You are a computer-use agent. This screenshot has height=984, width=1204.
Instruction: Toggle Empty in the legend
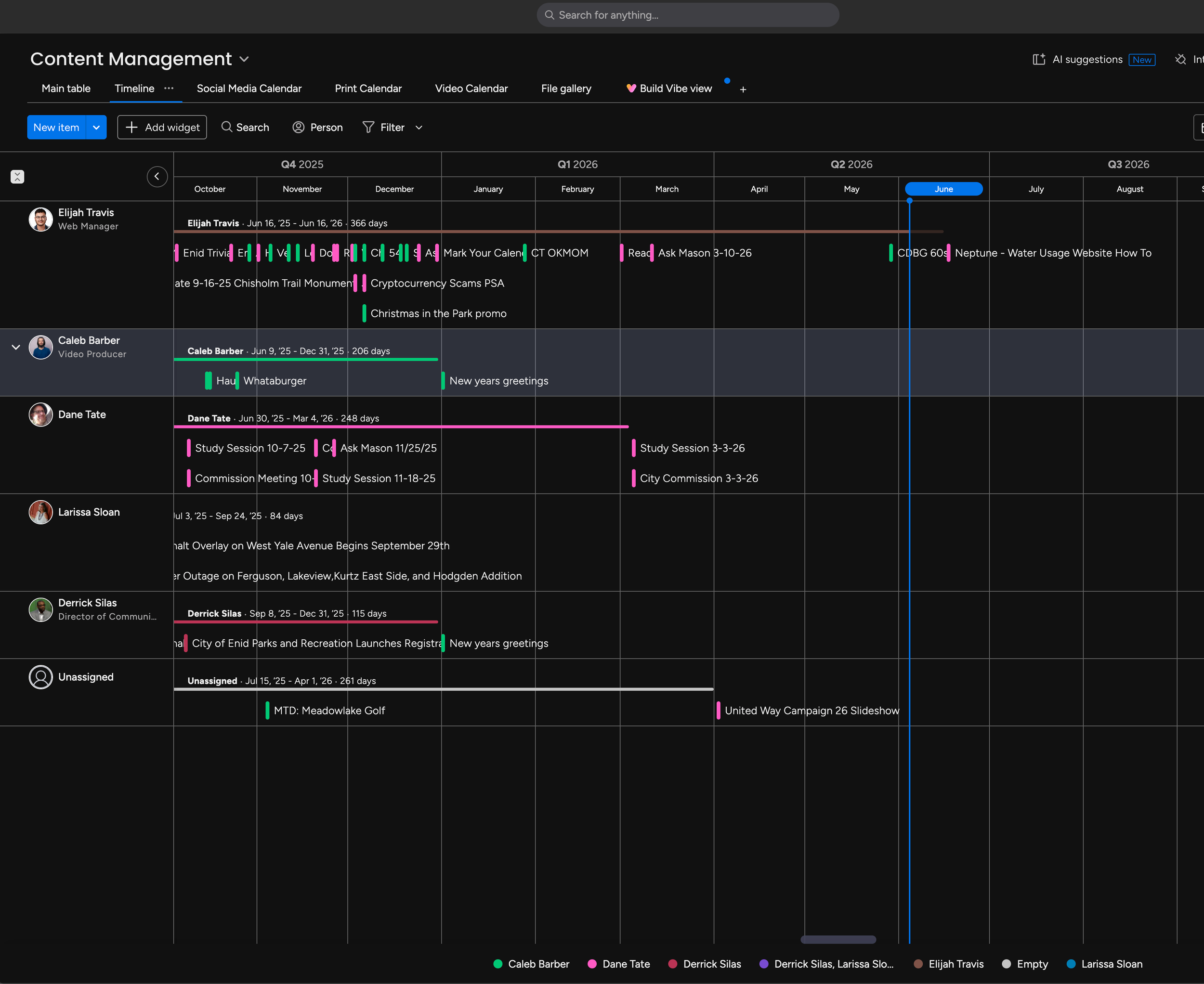(1025, 964)
